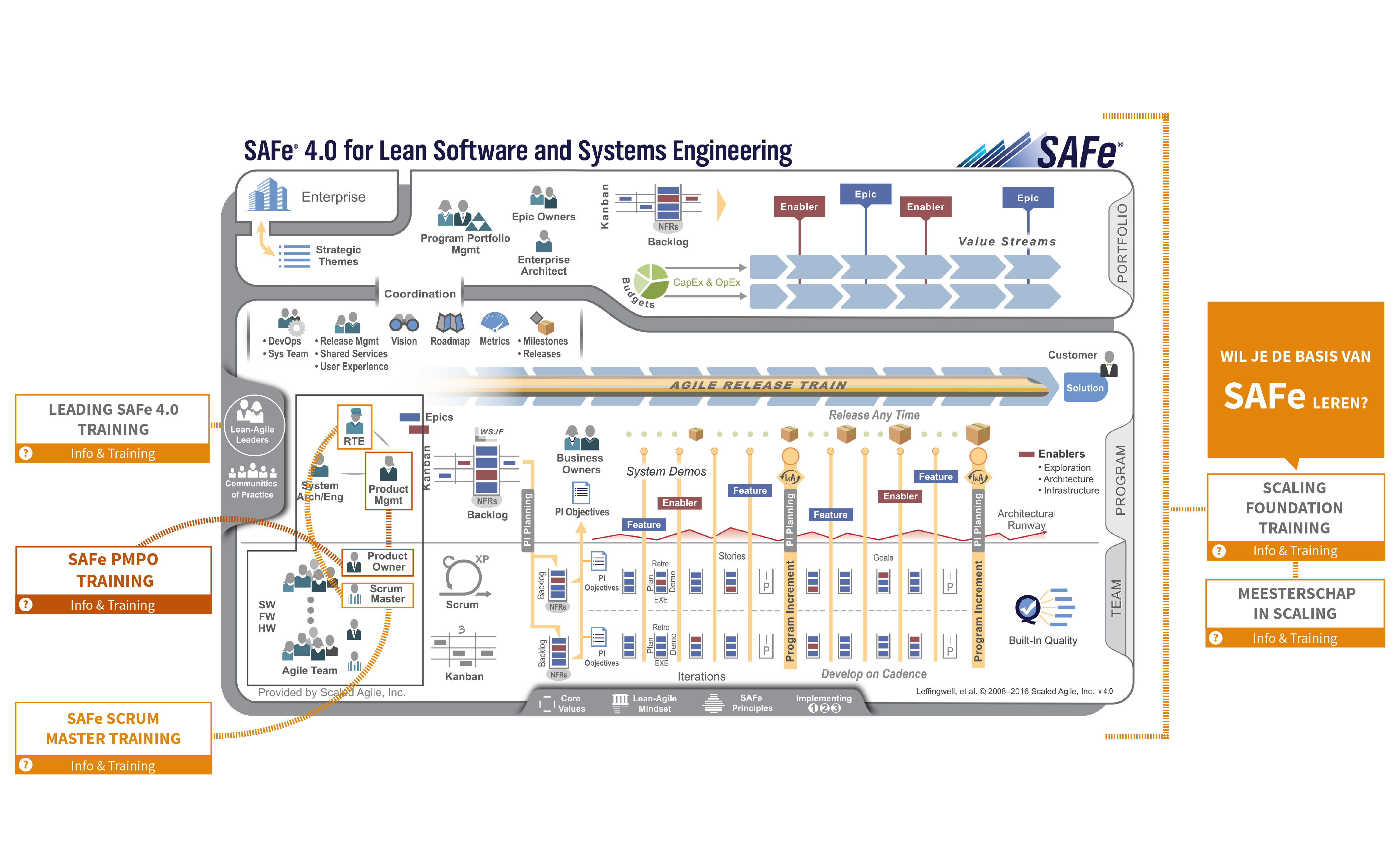Click the Architectural Runway label

tap(1027, 519)
